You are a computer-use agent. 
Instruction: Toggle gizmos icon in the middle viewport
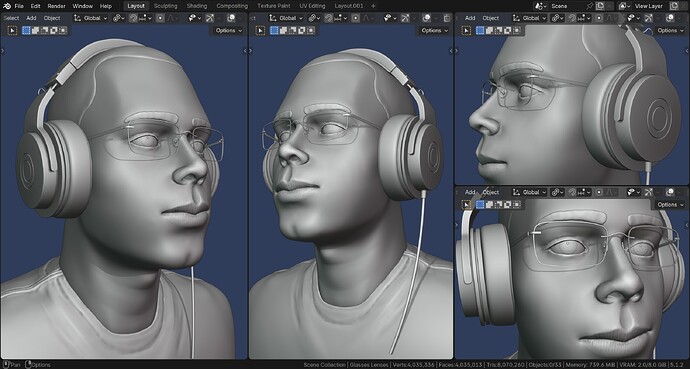405,18
